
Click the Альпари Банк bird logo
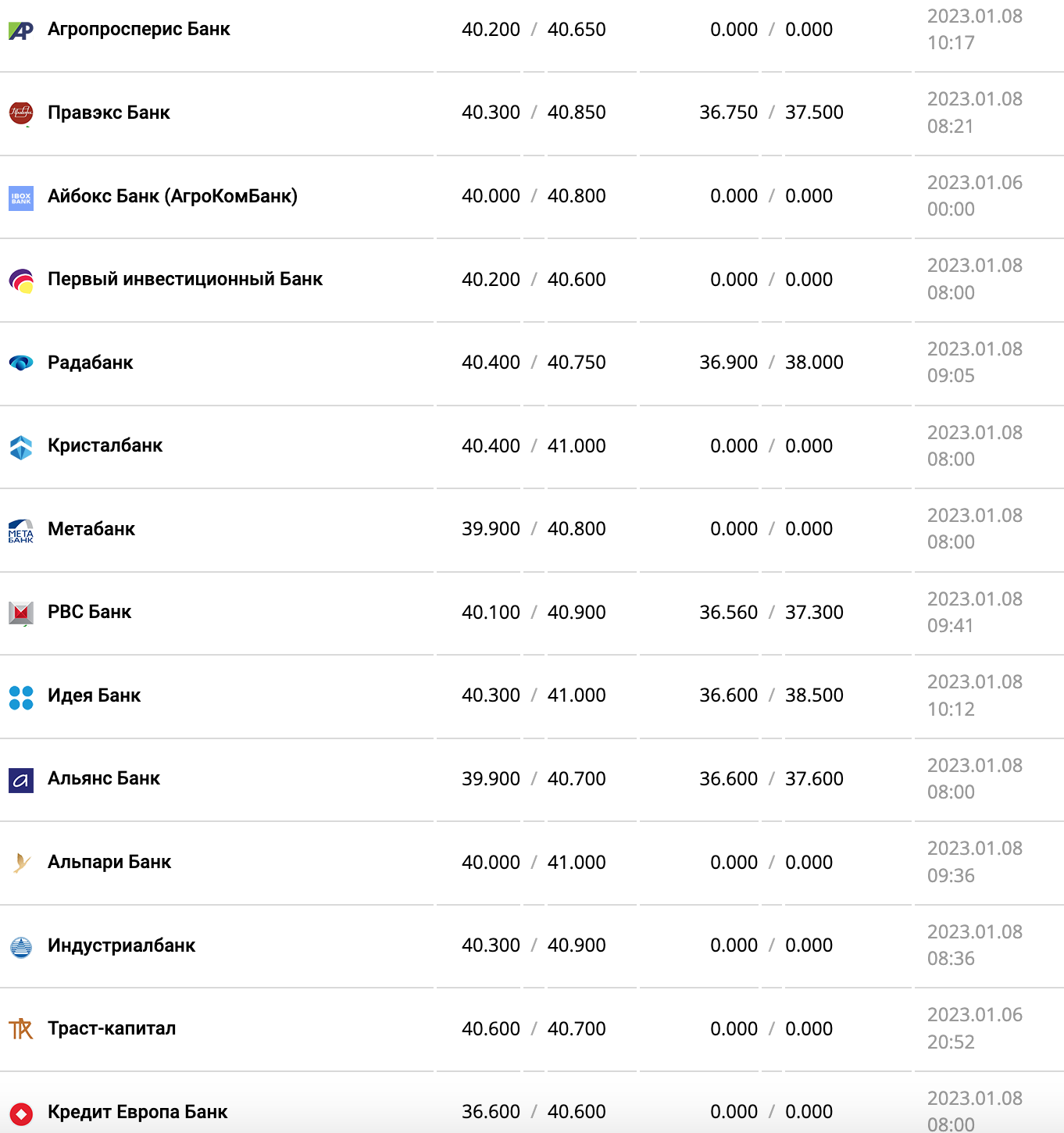21,863
